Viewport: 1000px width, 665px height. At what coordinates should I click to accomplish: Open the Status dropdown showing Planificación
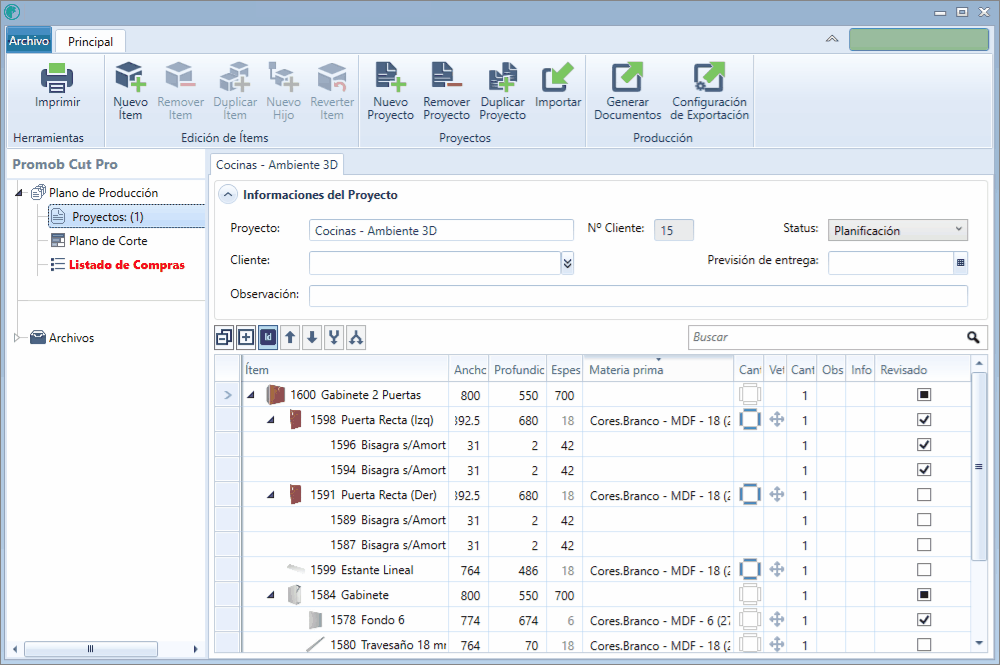click(x=897, y=230)
